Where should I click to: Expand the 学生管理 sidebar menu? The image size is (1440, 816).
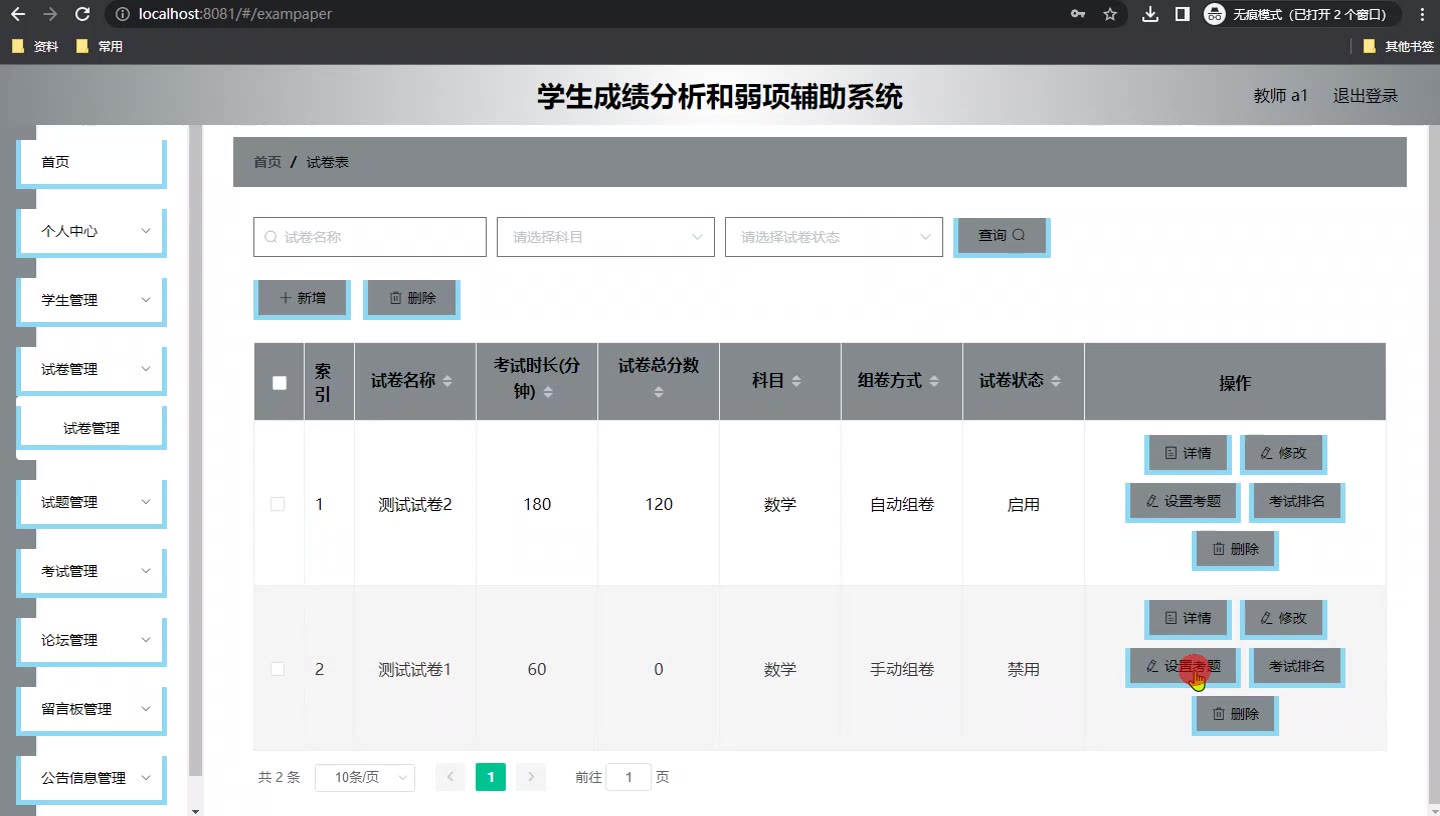[x=92, y=300]
